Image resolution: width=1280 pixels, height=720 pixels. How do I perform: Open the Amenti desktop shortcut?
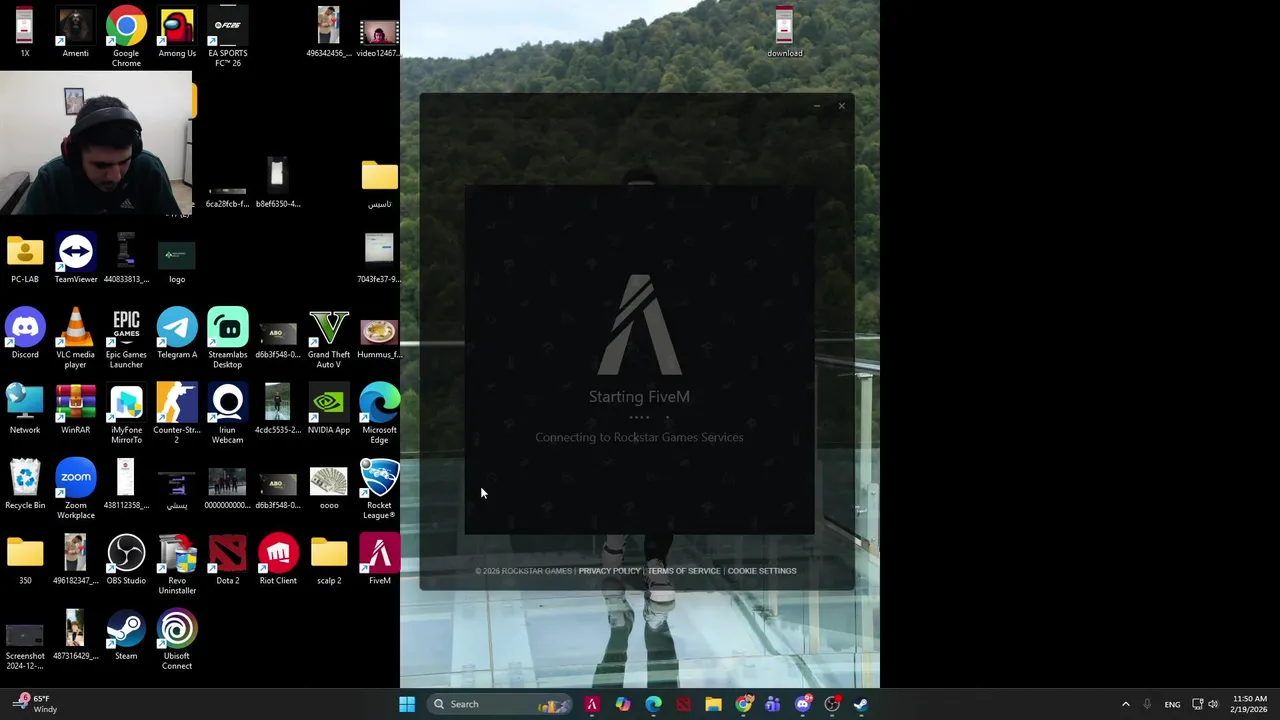pyautogui.click(x=75, y=32)
